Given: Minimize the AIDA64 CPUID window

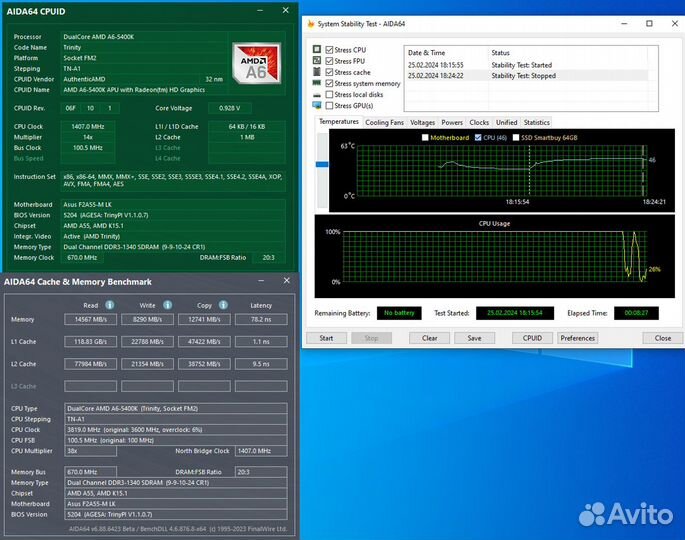Looking at the screenshot, I should [x=260, y=10].
